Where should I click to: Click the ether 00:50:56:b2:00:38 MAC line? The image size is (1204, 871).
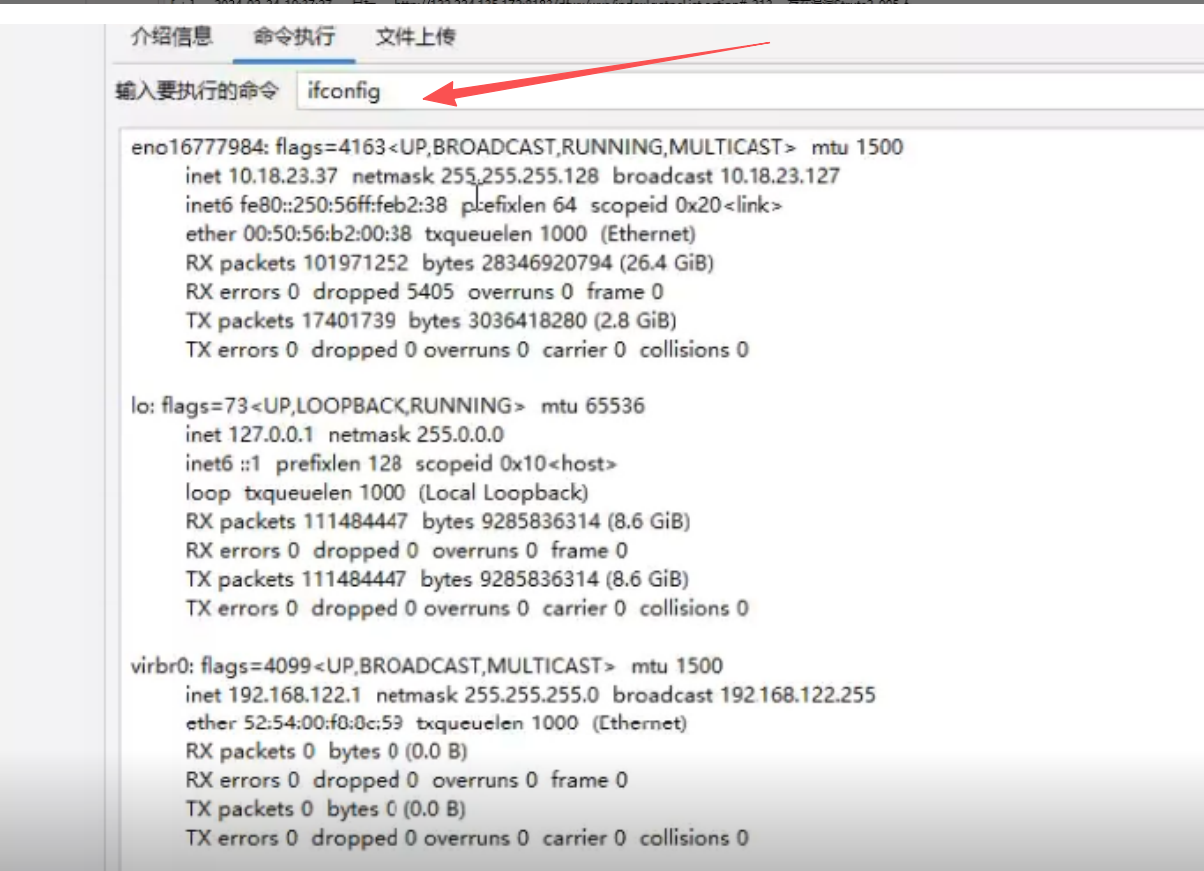(440, 235)
